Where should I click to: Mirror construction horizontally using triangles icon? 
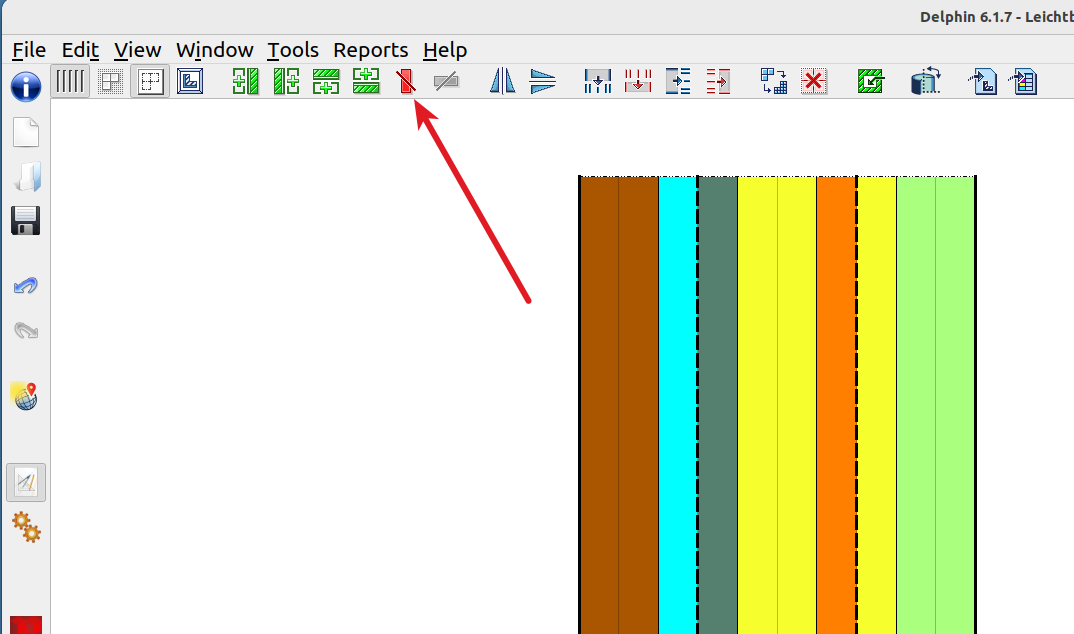(x=503, y=81)
